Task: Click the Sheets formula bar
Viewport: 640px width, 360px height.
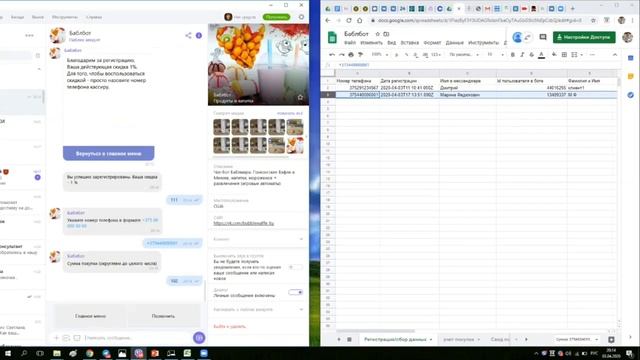Action: point(476,65)
